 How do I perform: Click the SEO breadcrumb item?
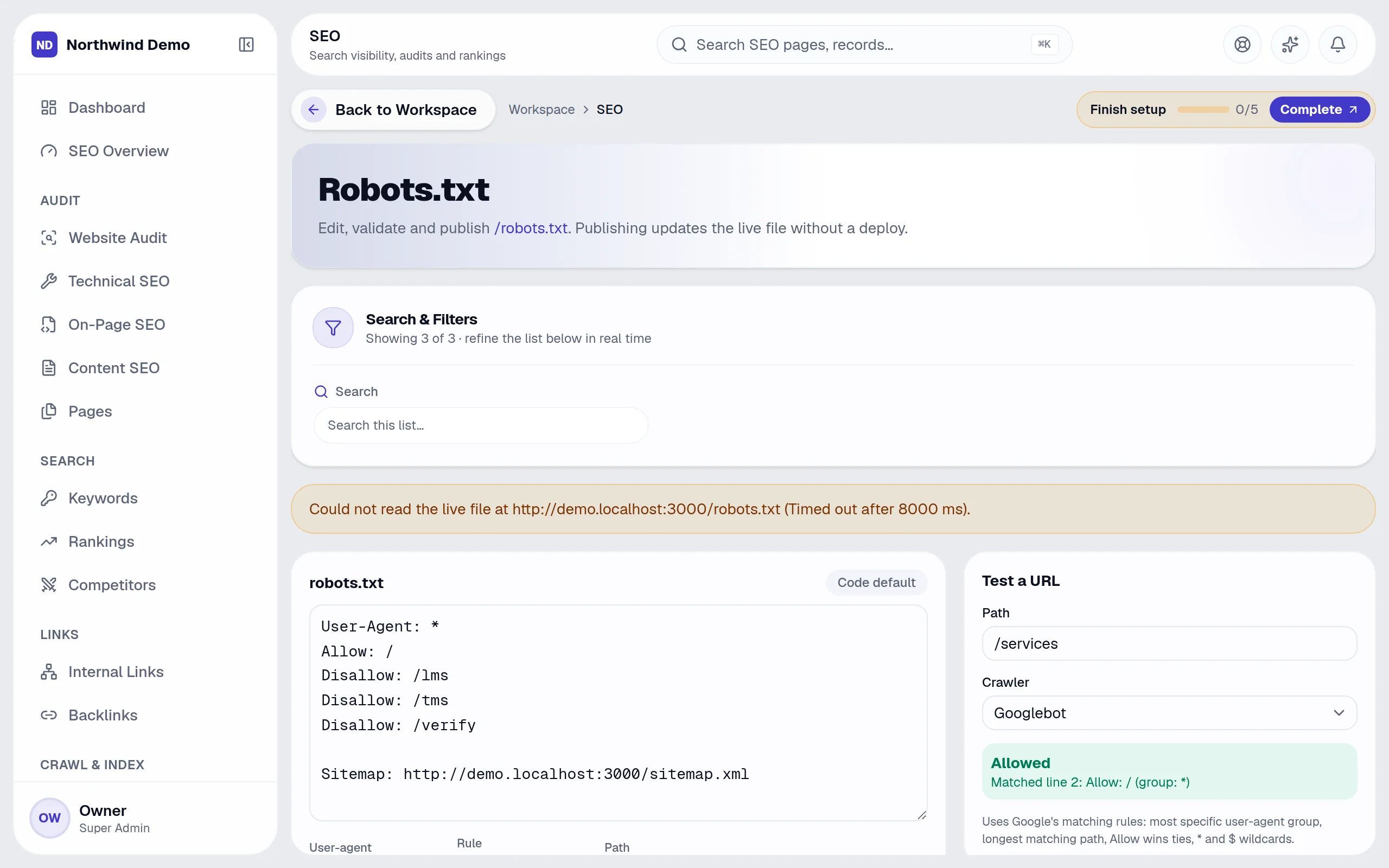pos(609,110)
